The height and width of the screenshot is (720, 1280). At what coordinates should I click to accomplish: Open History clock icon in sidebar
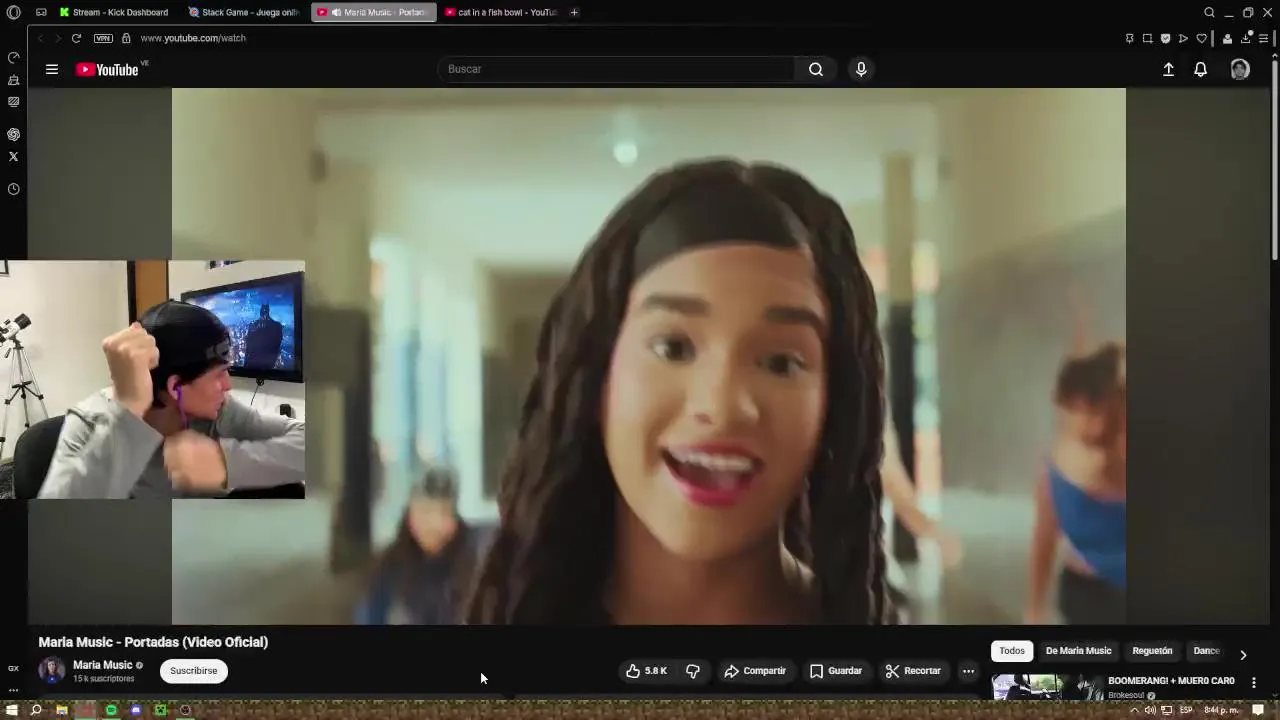pyautogui.click(x=13, y=189)
